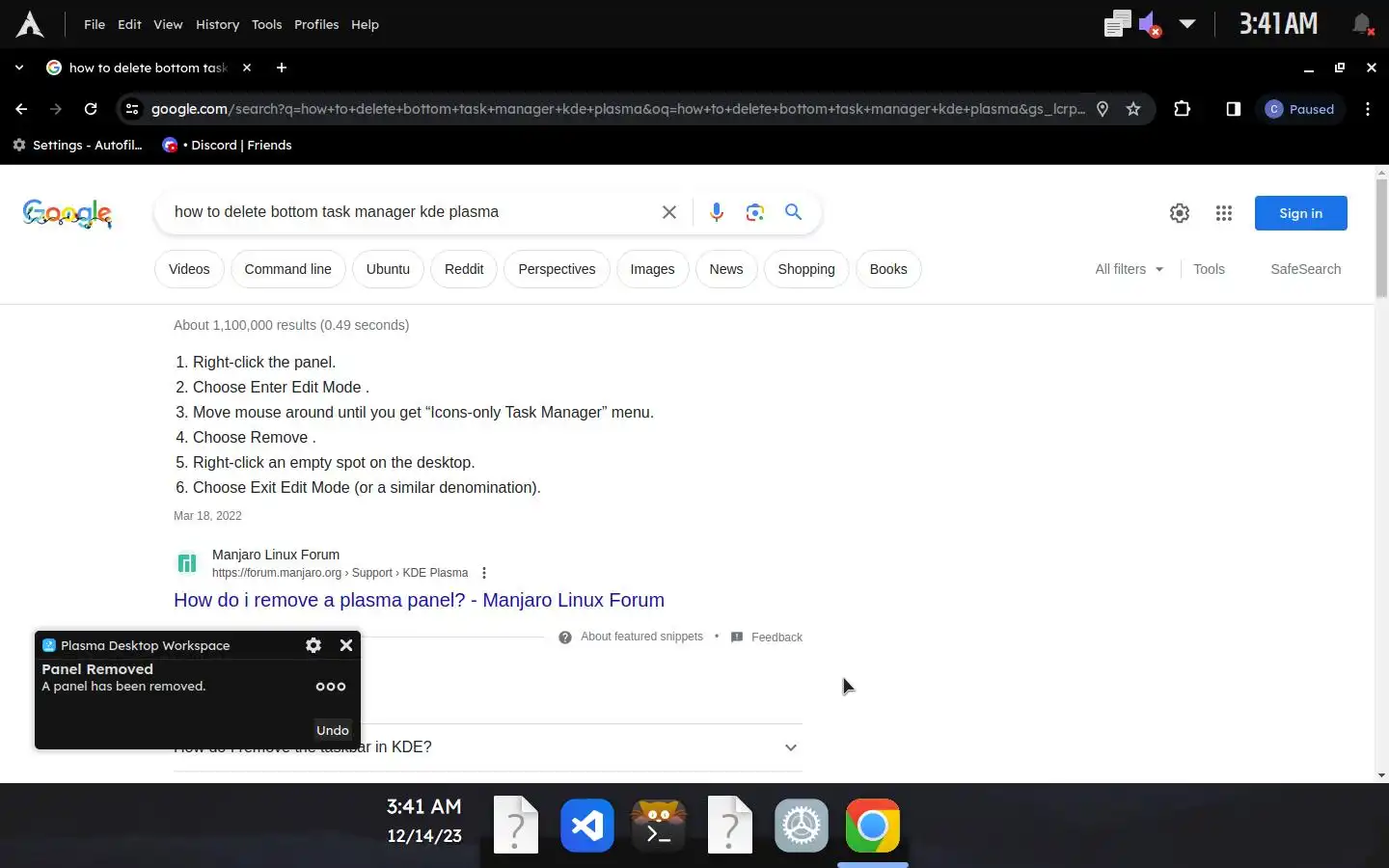This screenshot has height=868, width=1389.
Task: Start a voice search with microphone
Action: [717, 212]
